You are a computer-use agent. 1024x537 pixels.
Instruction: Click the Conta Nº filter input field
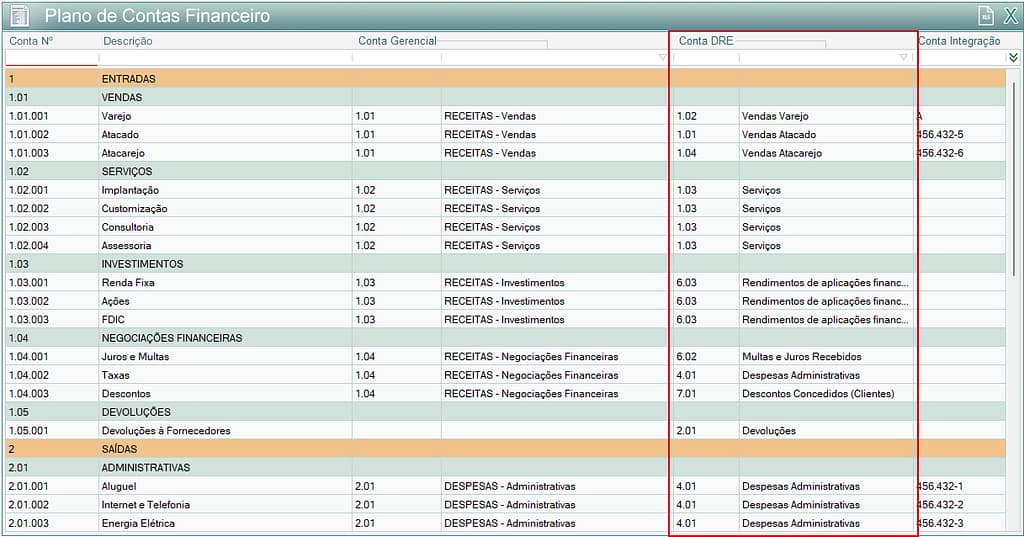click(x=52, y=58)
